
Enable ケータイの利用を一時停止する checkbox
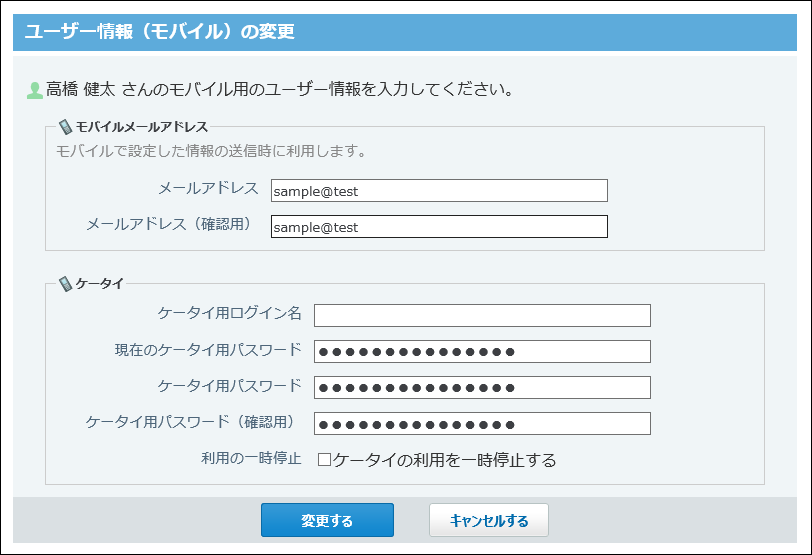click(324, 460)
